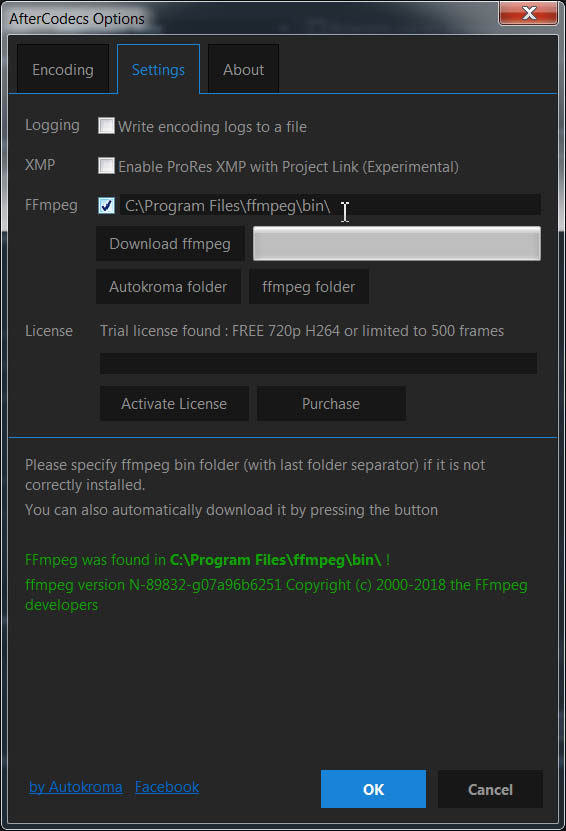Click 'Please specify ffmpeg bin folder' text

pyautogui.click(x=255, y=475)
